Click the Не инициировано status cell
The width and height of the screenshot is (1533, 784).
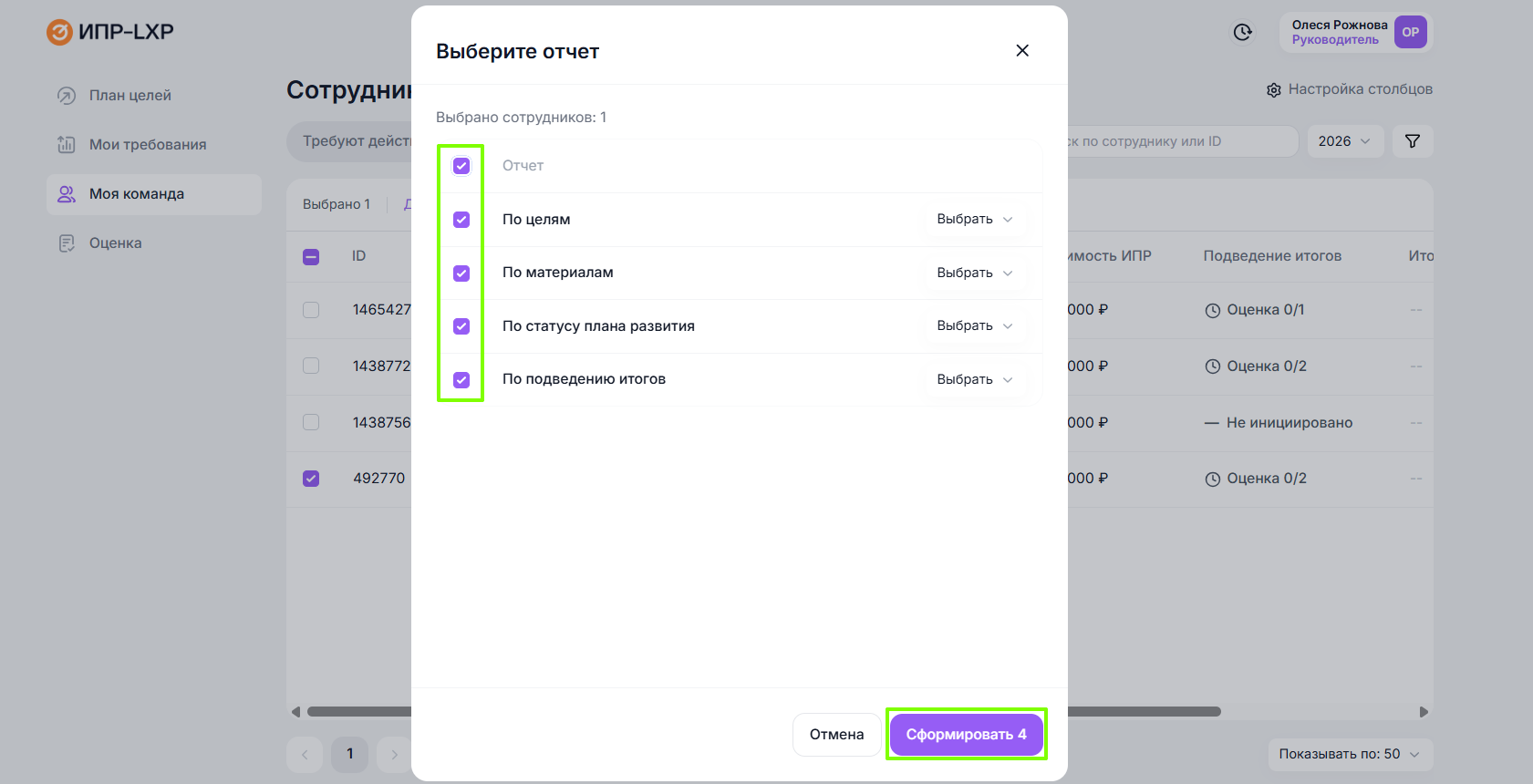pos(1279,423)
